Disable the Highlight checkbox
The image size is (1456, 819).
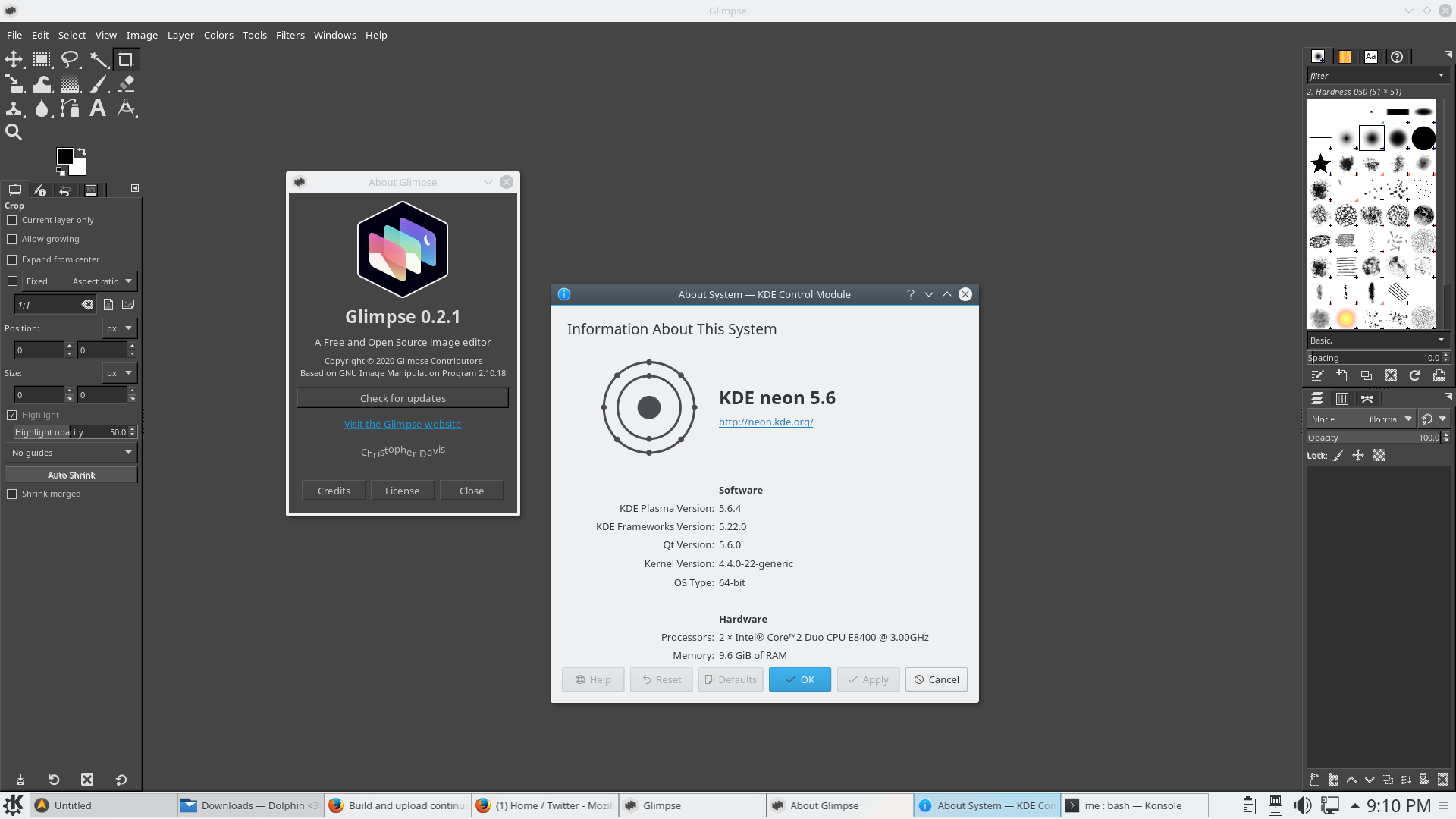[12, 415]
